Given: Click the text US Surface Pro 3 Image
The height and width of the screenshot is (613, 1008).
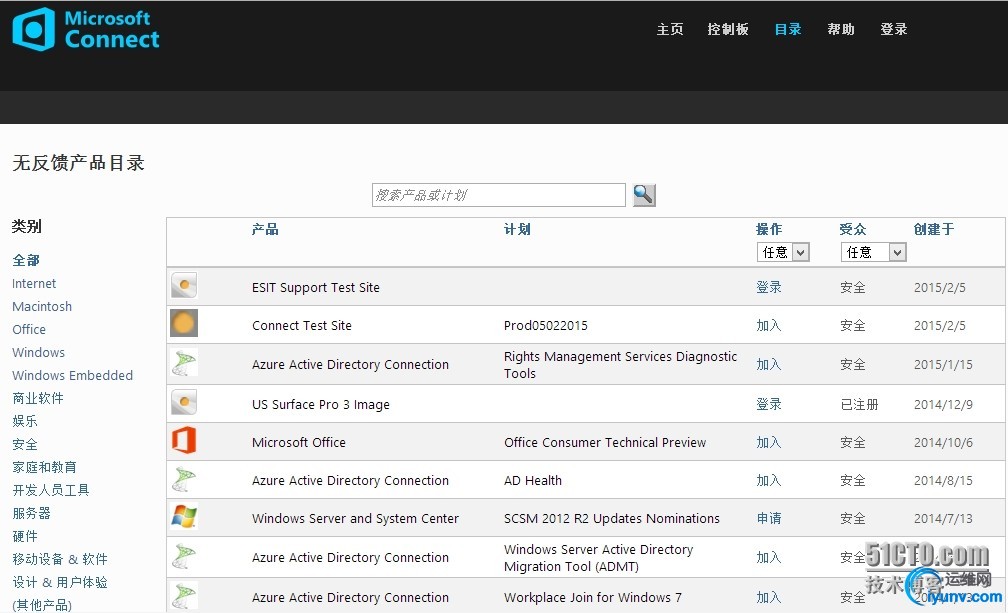Looking at the screenshot, I should point(321,404).
